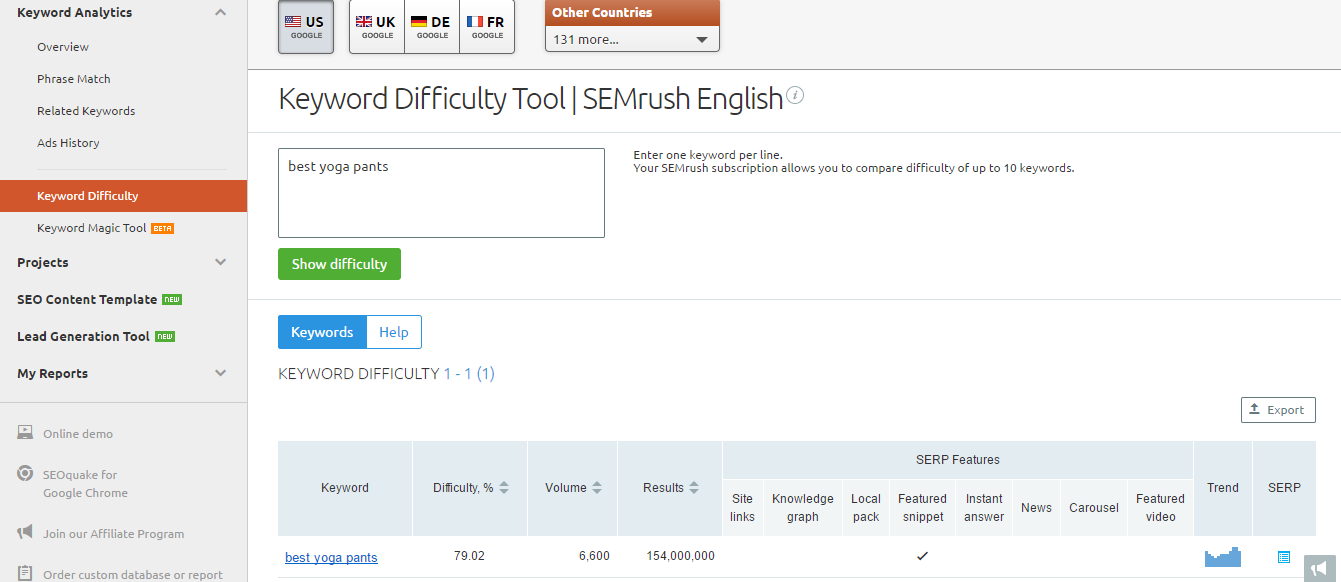Open Ads History report
The image size is (1341, 582).
click(68, 143)
